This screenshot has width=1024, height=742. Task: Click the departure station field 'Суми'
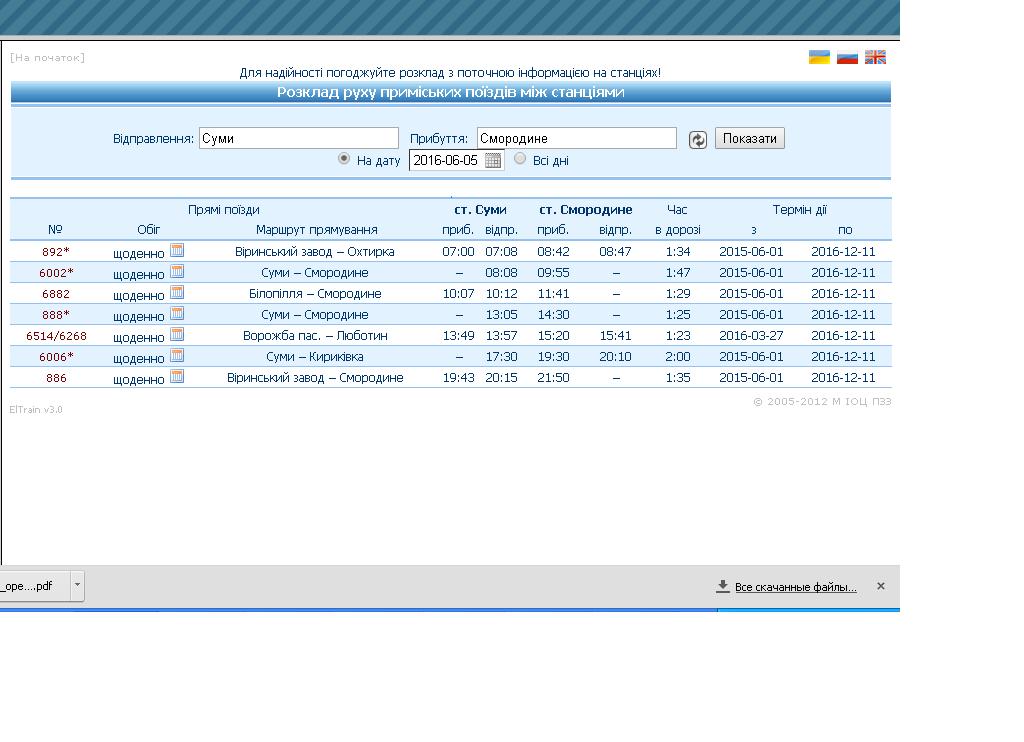coord(298,138)
